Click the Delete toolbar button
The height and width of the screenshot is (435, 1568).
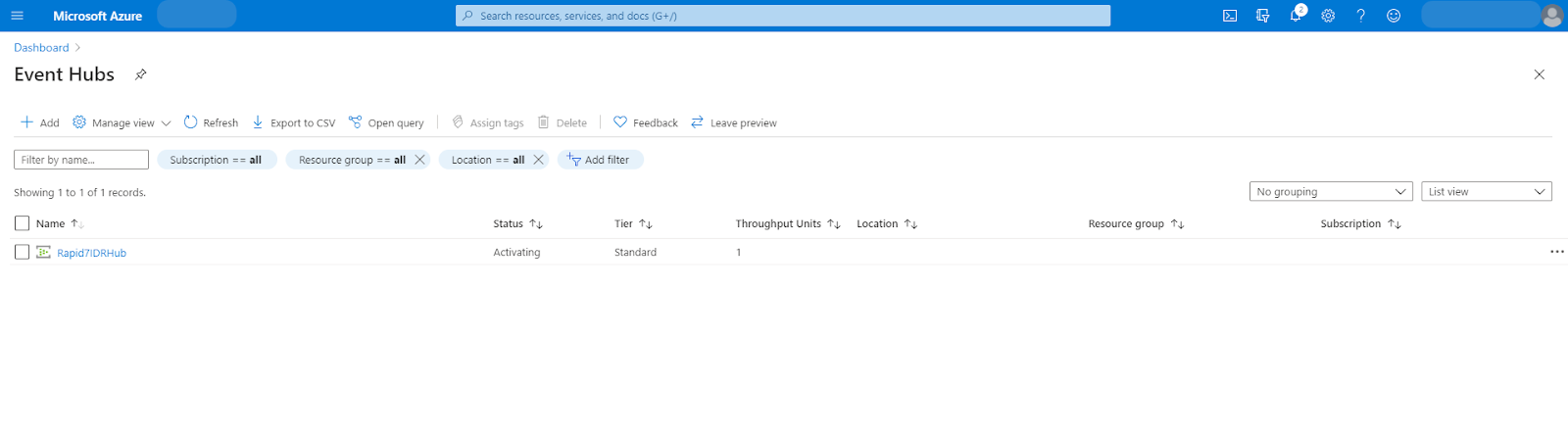point(563,122)
